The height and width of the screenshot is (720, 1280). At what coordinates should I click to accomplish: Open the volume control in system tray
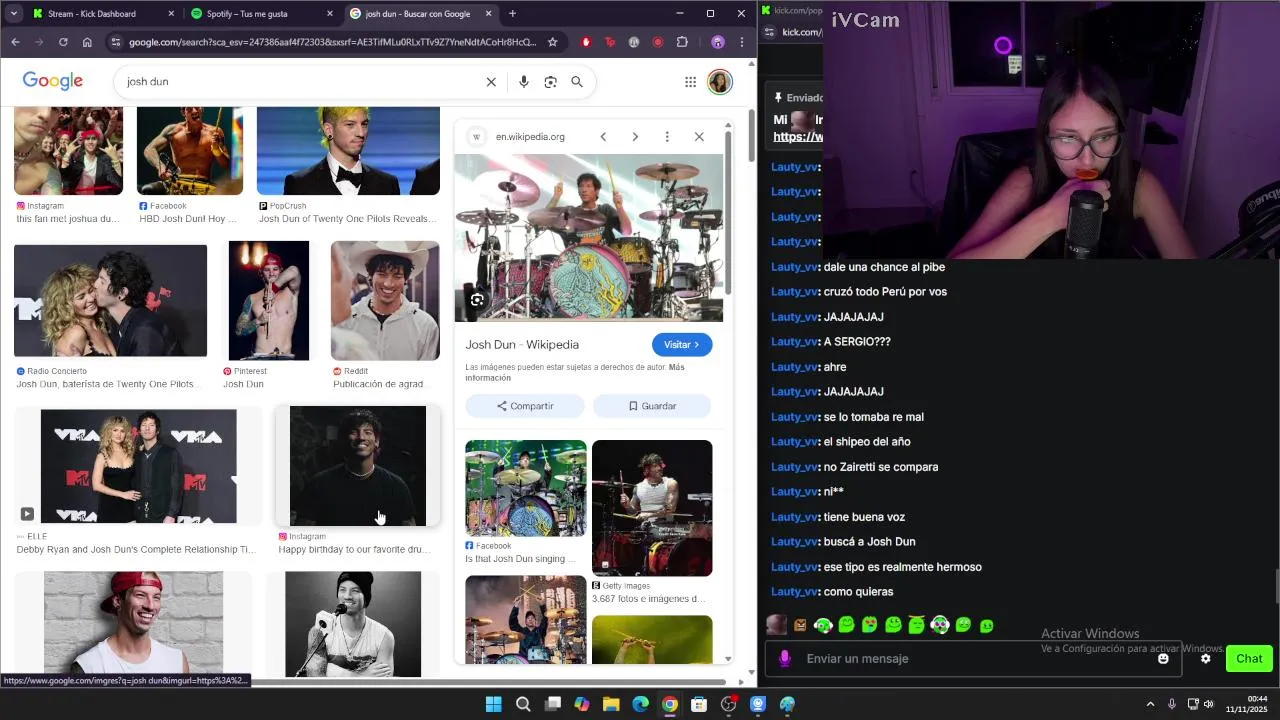click(1209, 704)
